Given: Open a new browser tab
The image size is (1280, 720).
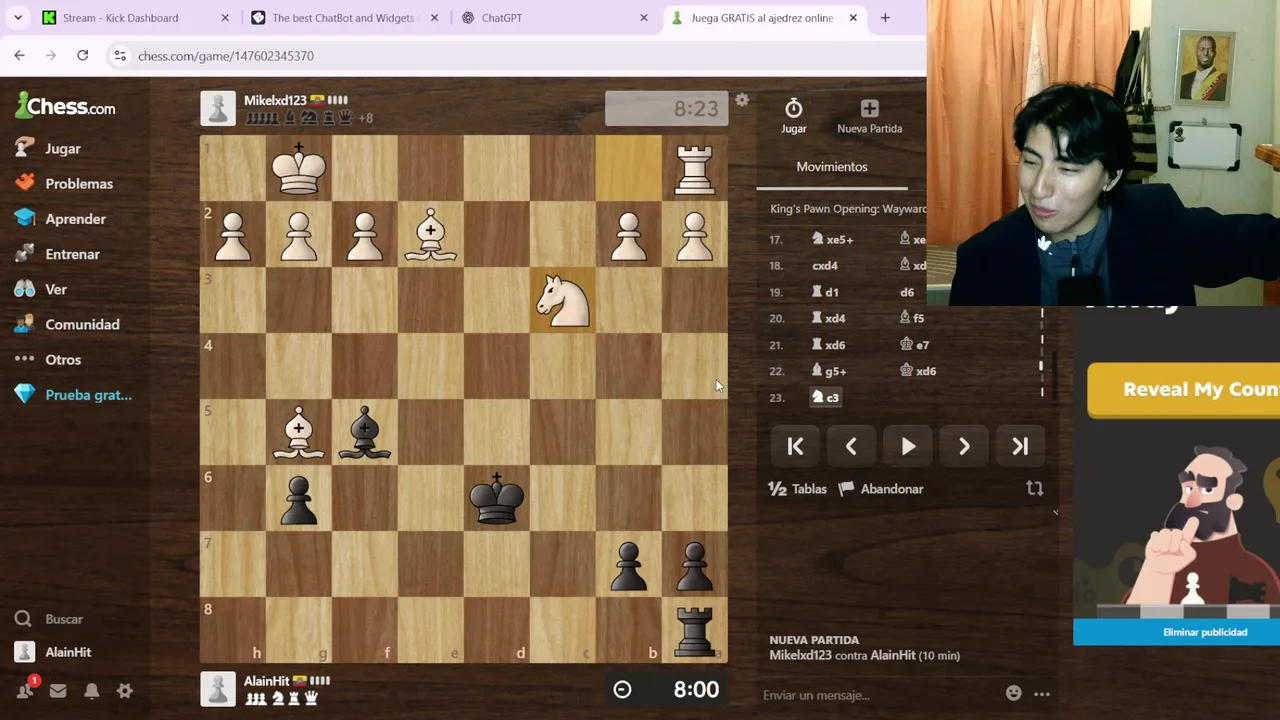Looking at the screenshot, I should click(885, 18).
